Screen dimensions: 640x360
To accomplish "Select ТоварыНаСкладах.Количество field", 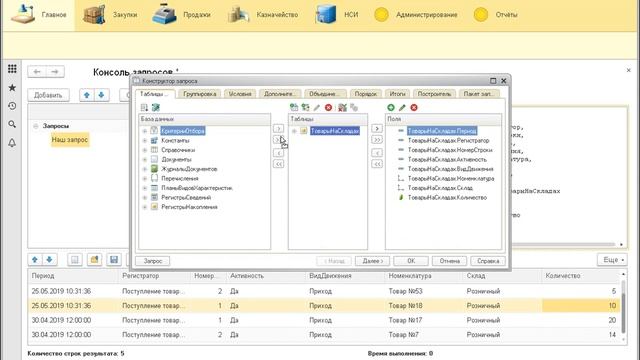I will click(447, 198).
